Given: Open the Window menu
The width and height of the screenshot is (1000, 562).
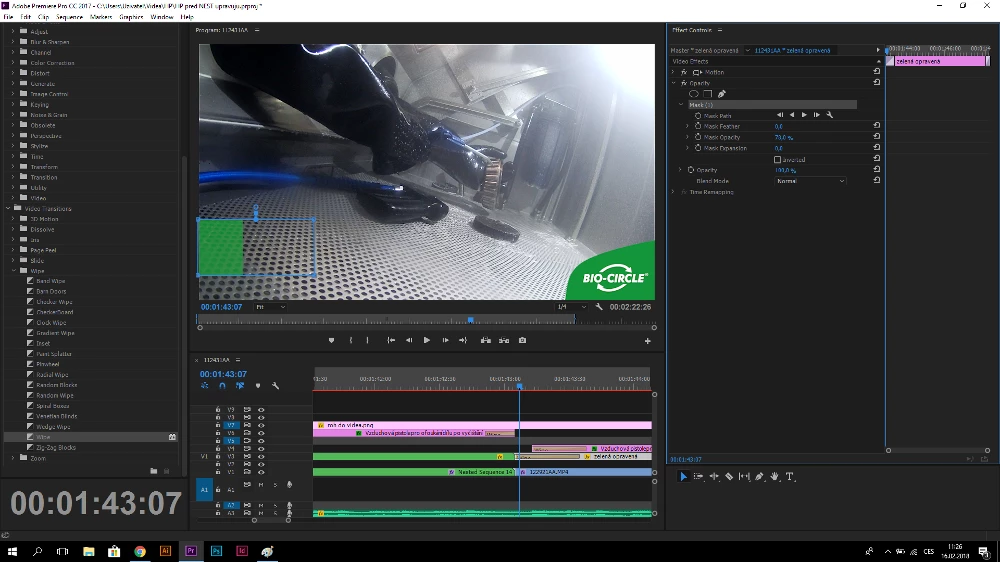Looking at the screenshot, I should (162, 17).
